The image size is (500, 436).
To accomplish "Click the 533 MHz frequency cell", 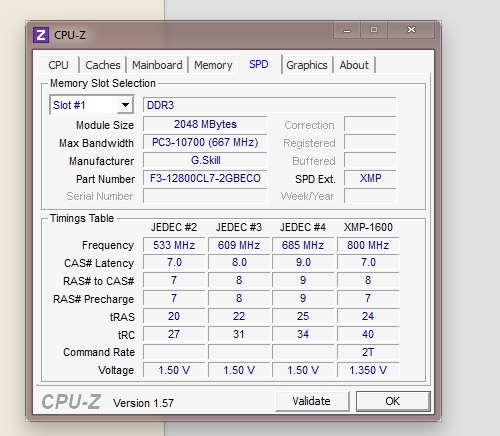I will (174, 245).
